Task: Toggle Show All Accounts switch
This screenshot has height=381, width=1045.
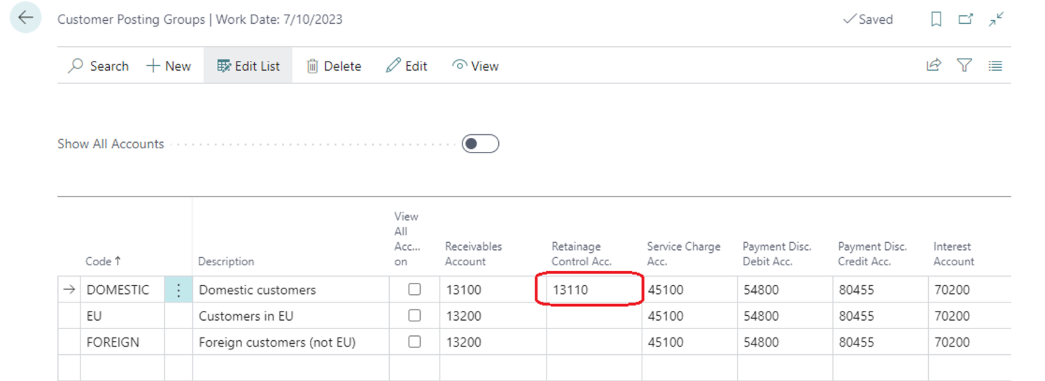Action: pos(481,144)
